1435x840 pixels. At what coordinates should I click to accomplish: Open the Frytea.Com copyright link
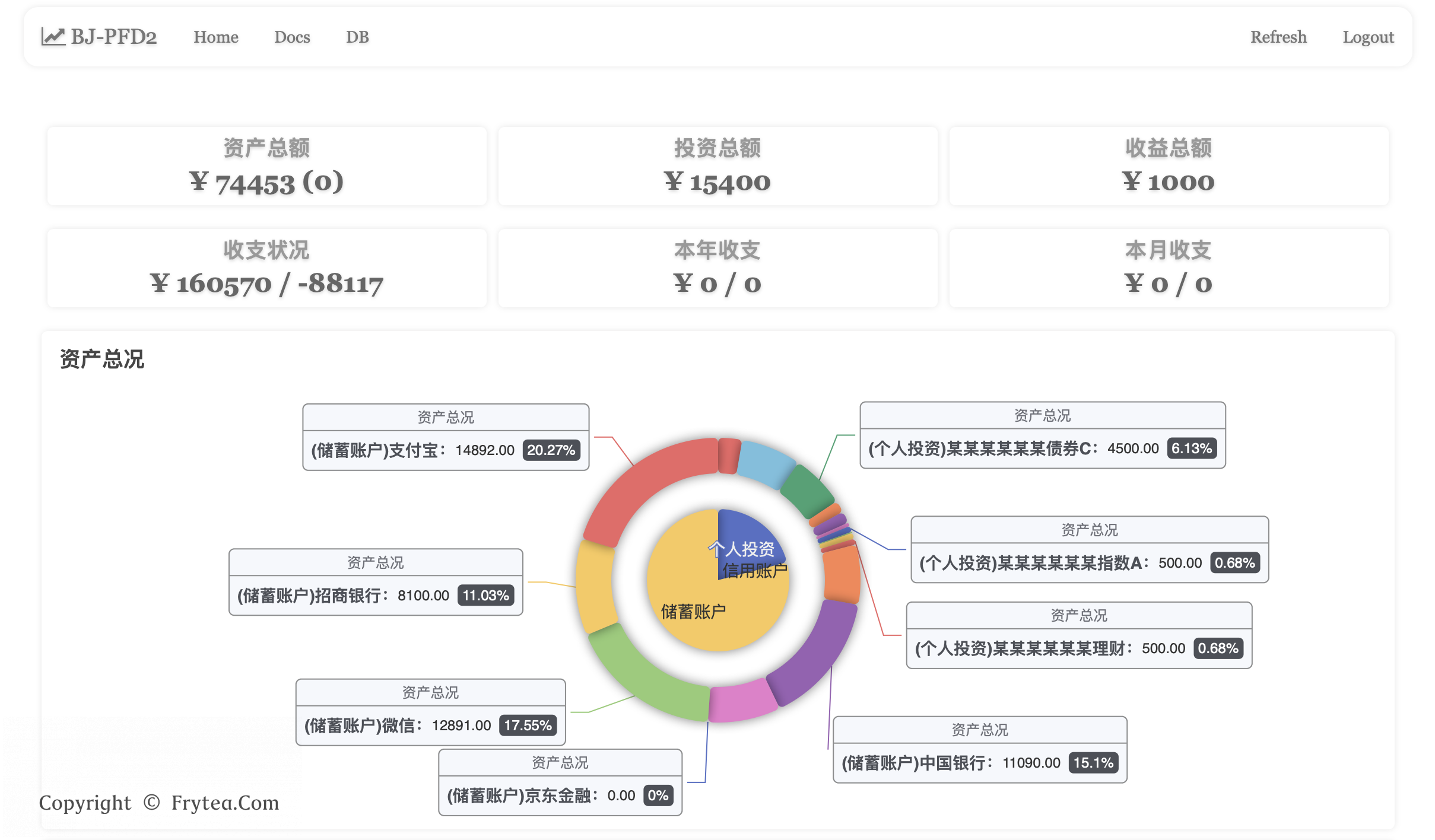click(225, 803)
